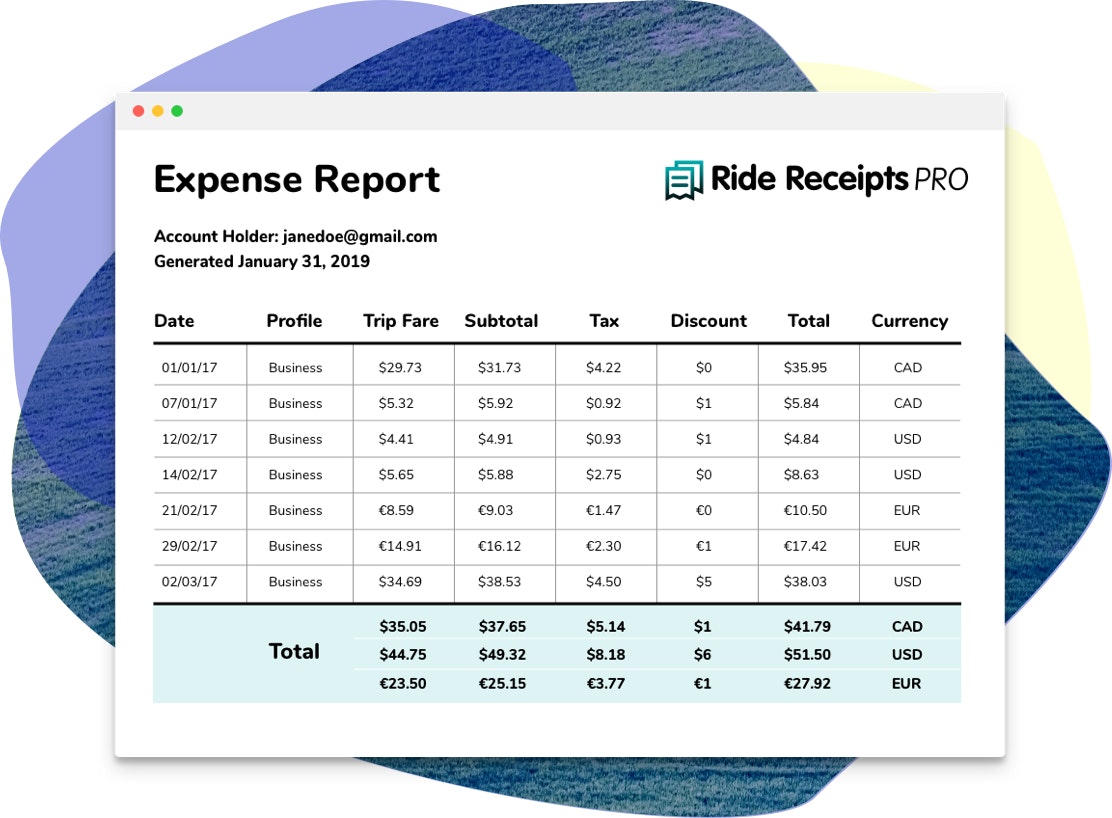Click total $38.03

coord(805,582)
